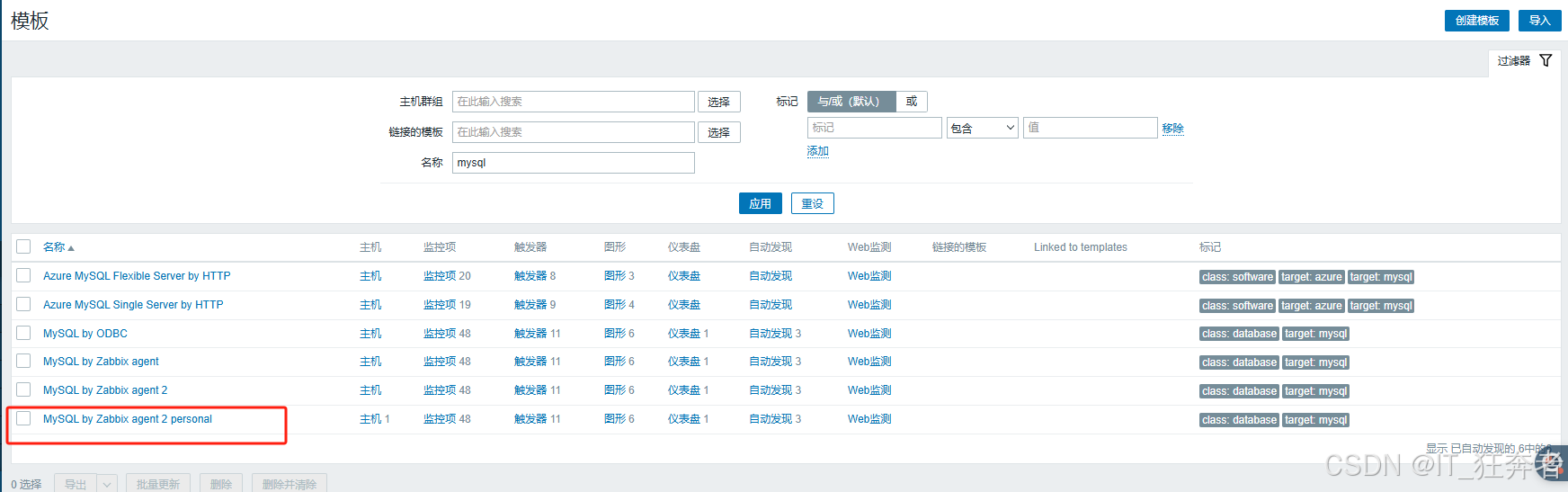The height and width of the screenshot is (492, 1568).
Task: Open Azure MySQL Flexible Server by HTTP template
Action: tap(137, 276)
